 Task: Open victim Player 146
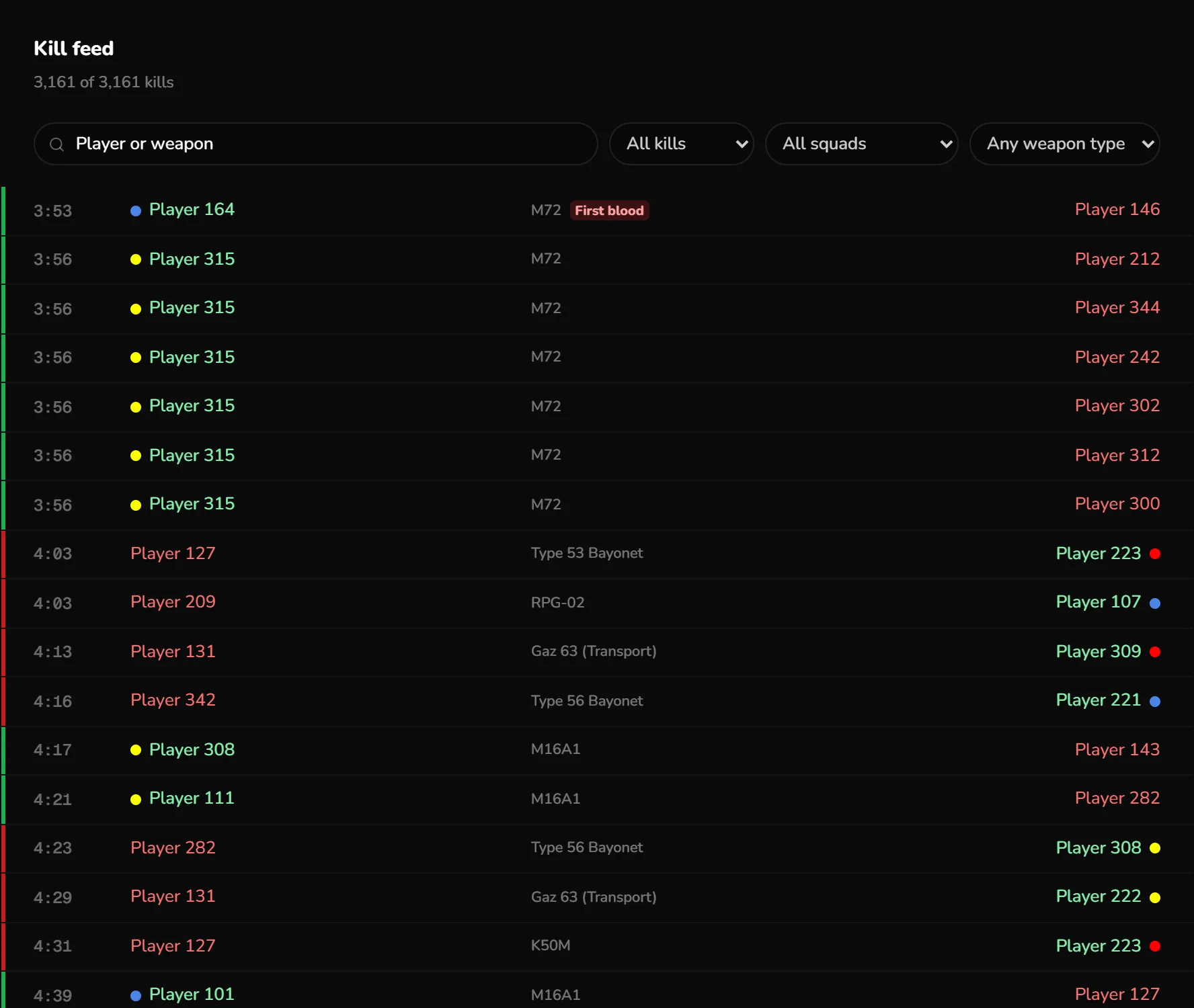(1117, 210)
